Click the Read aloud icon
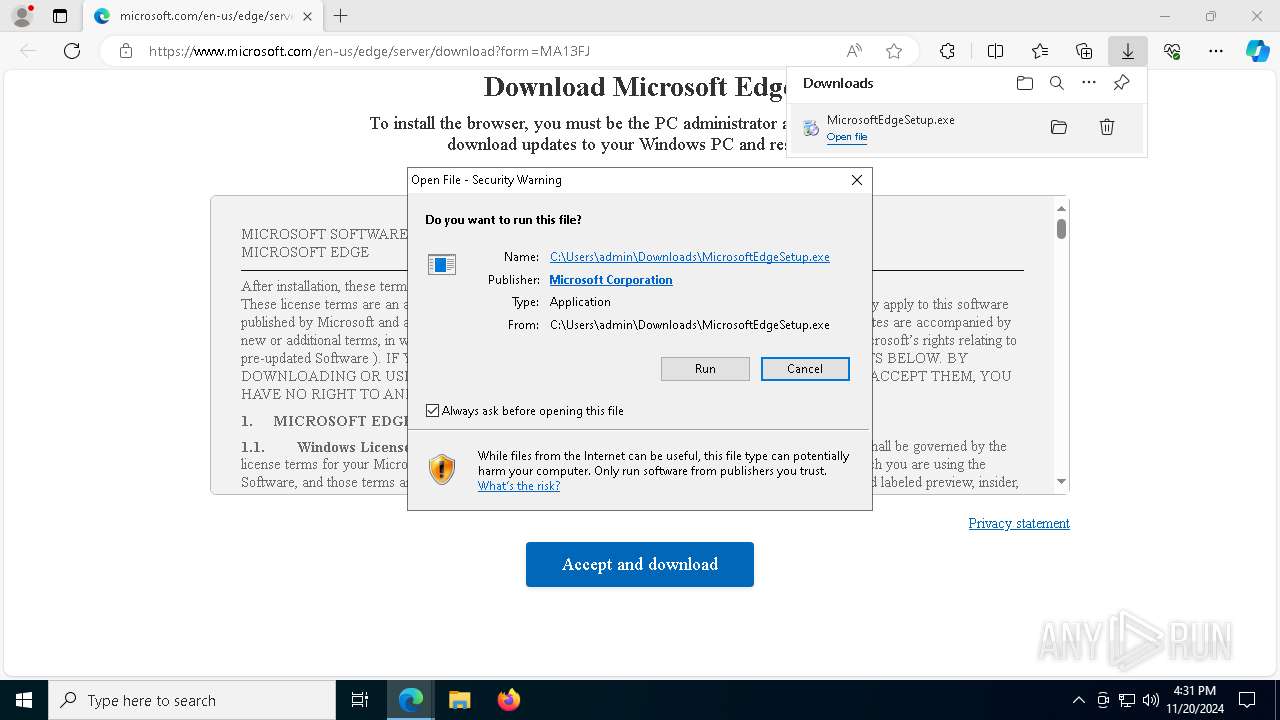The image size is (1280, 720). click(x=854, y=51)
